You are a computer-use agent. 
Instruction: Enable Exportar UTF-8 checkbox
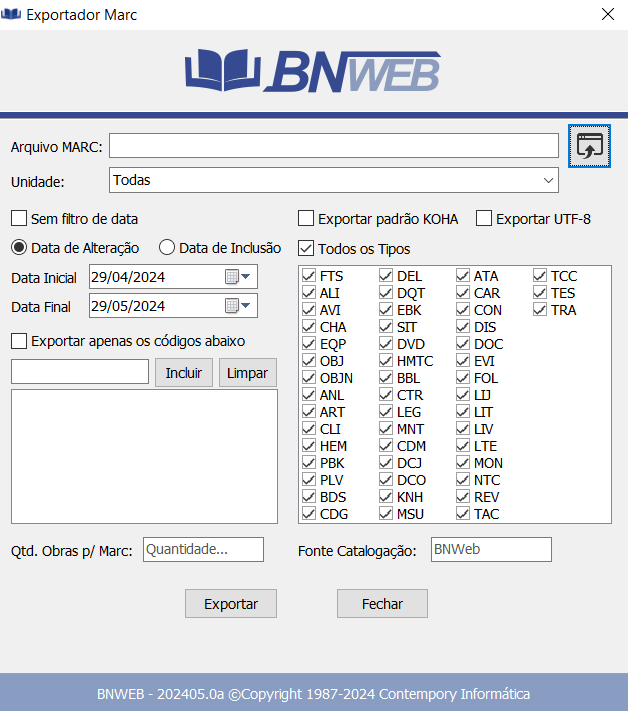tap(485, 219)
